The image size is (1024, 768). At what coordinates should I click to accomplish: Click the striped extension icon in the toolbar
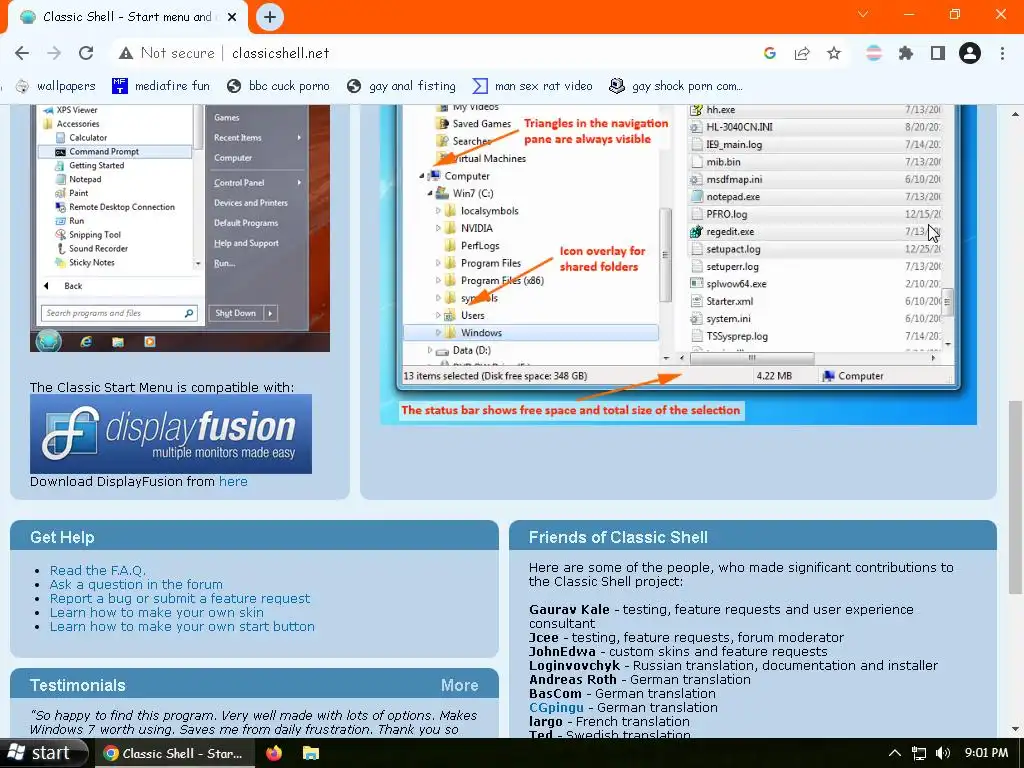874,53
